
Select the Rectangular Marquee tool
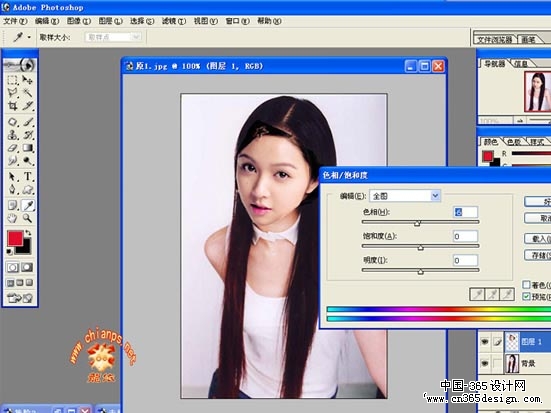(x=13, y=80)
